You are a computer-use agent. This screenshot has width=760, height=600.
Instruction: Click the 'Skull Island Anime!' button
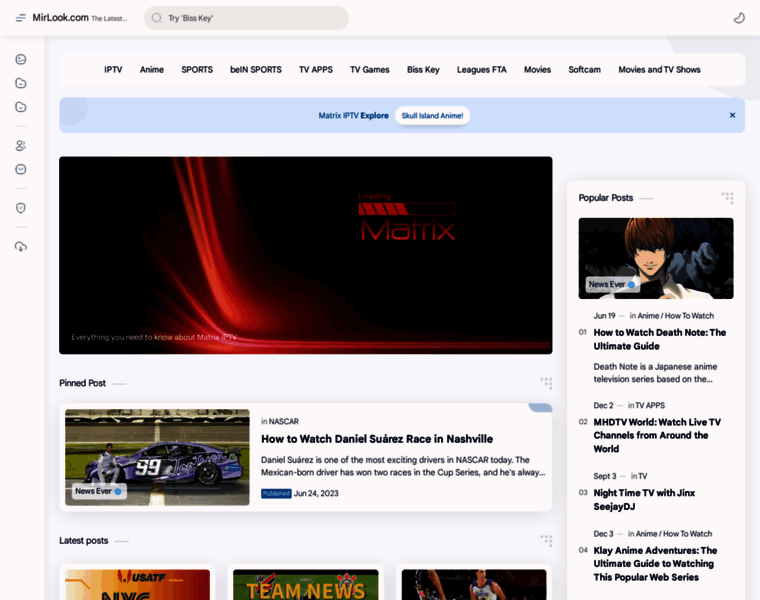tap(432, 115)
